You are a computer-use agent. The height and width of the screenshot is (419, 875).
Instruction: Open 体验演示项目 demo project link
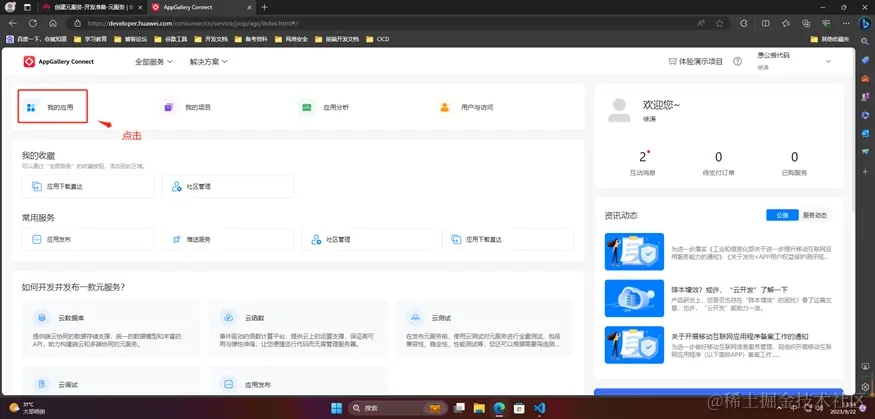point(695,61)
